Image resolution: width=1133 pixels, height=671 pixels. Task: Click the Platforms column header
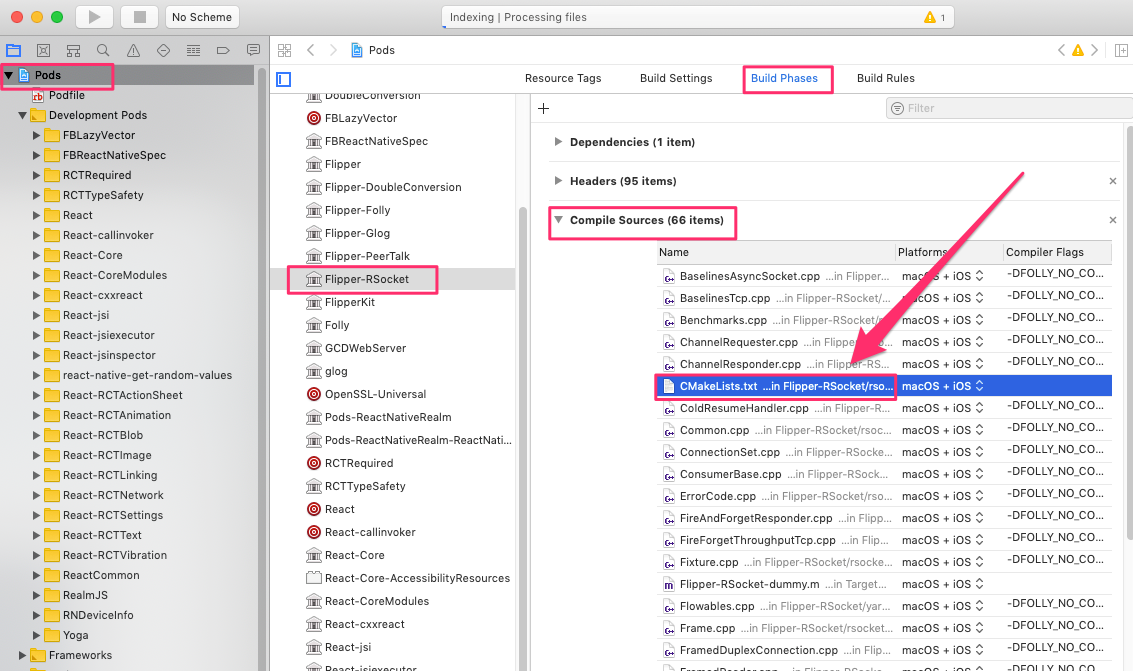[949, 252]
